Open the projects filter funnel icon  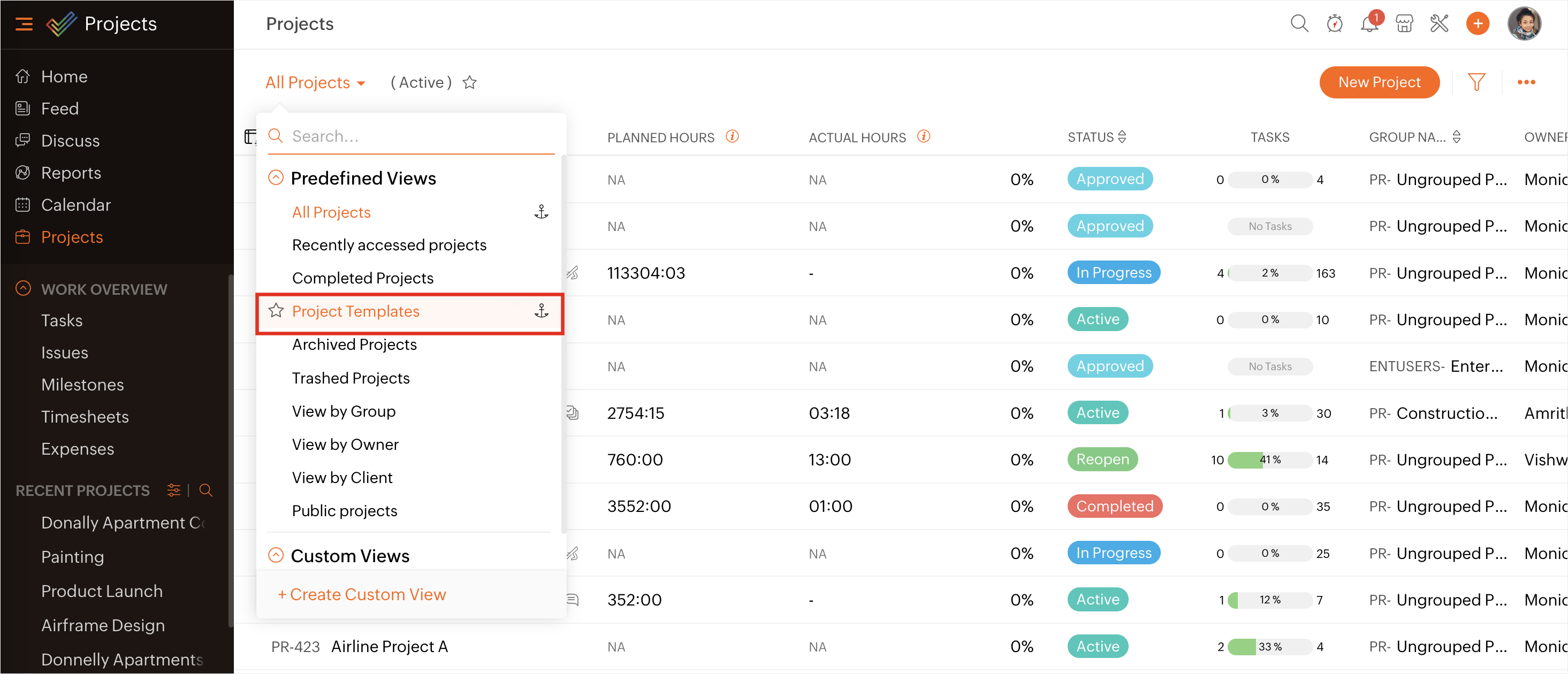[x=1476, y=82]
